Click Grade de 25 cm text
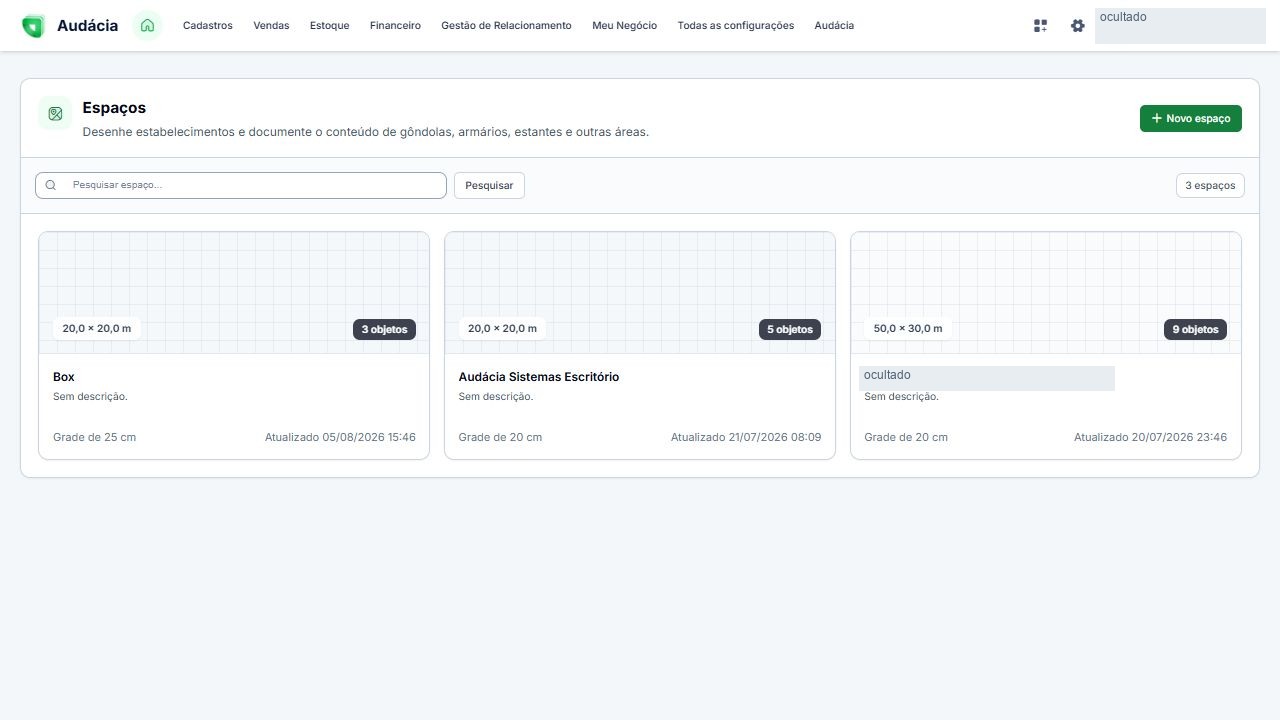Screen dimensions: 1280x720 coord(94,437)
